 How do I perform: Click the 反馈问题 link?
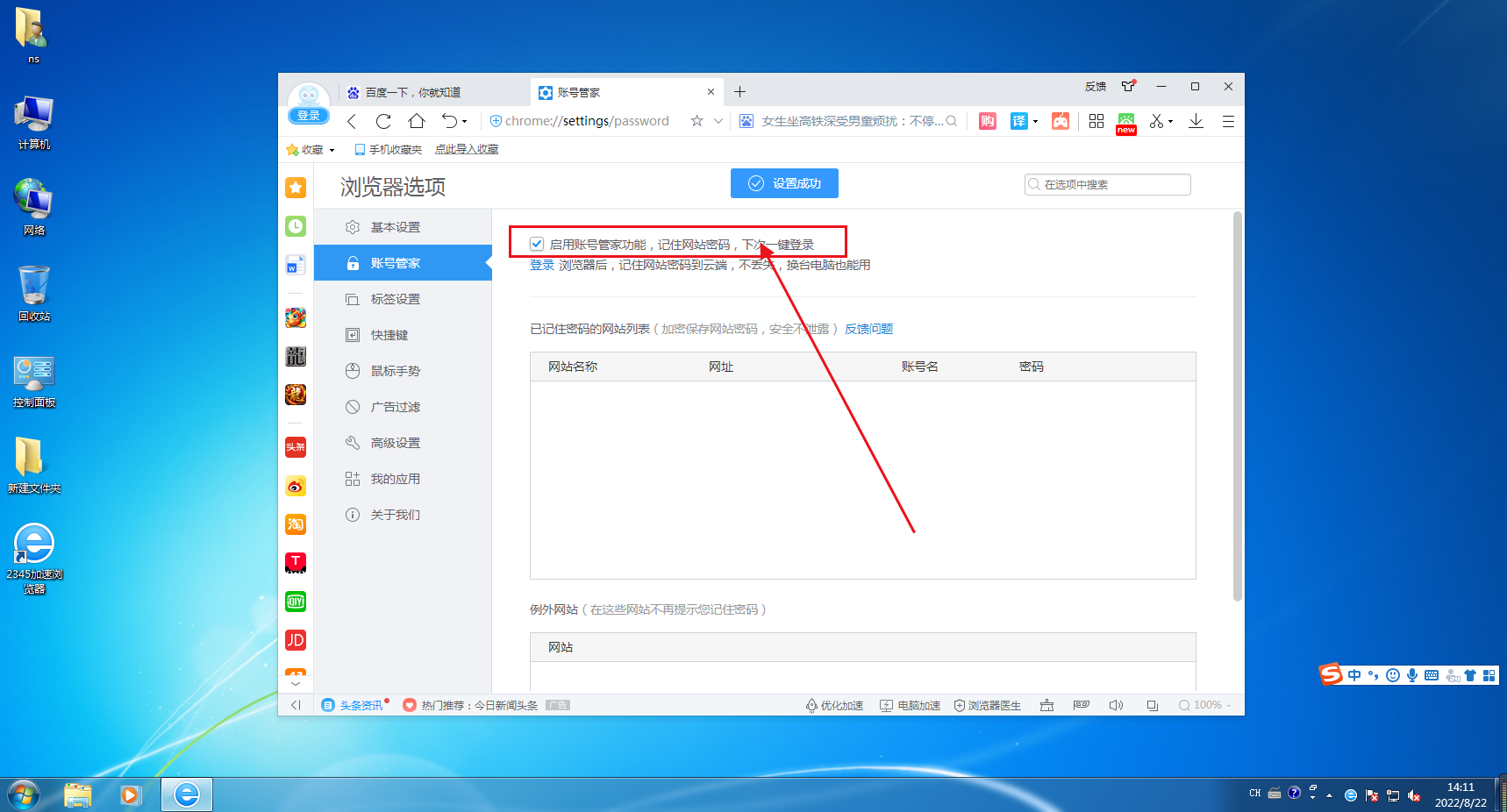pos(868,329)
